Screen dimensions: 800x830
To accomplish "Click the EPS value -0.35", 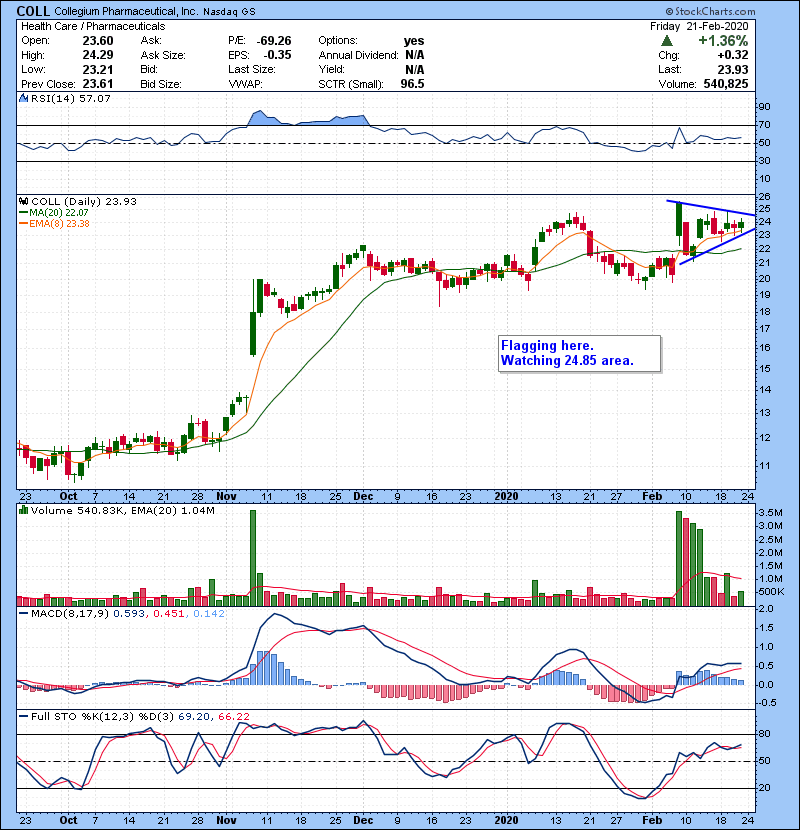I will (x=279, y=55).
